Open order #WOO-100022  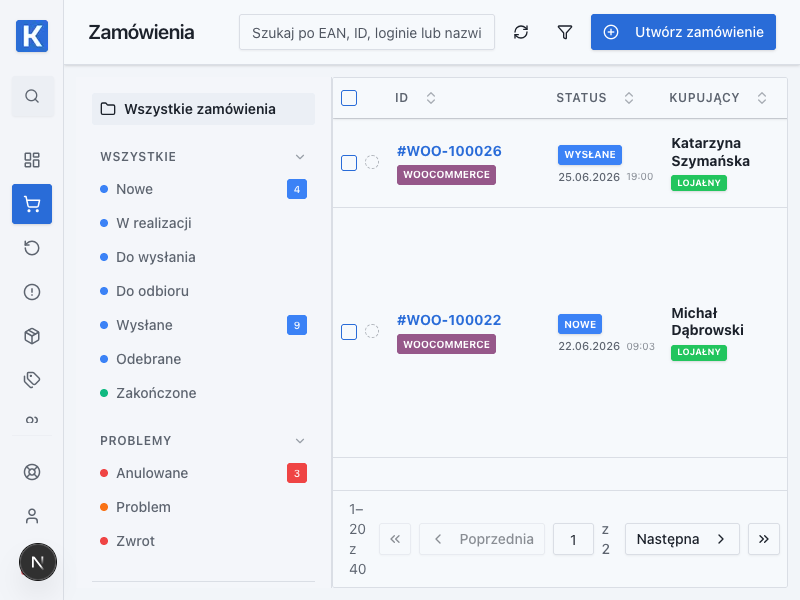tap(449, 320)
